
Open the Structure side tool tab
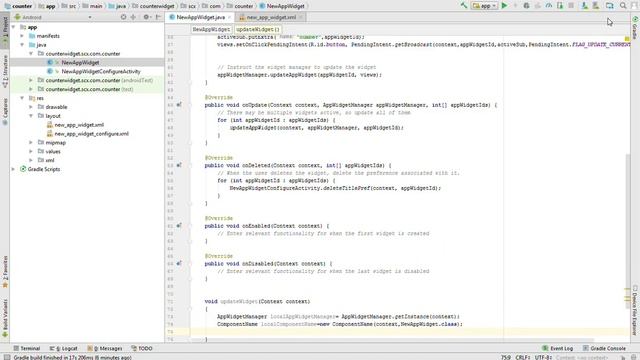(x=5, y=71)
